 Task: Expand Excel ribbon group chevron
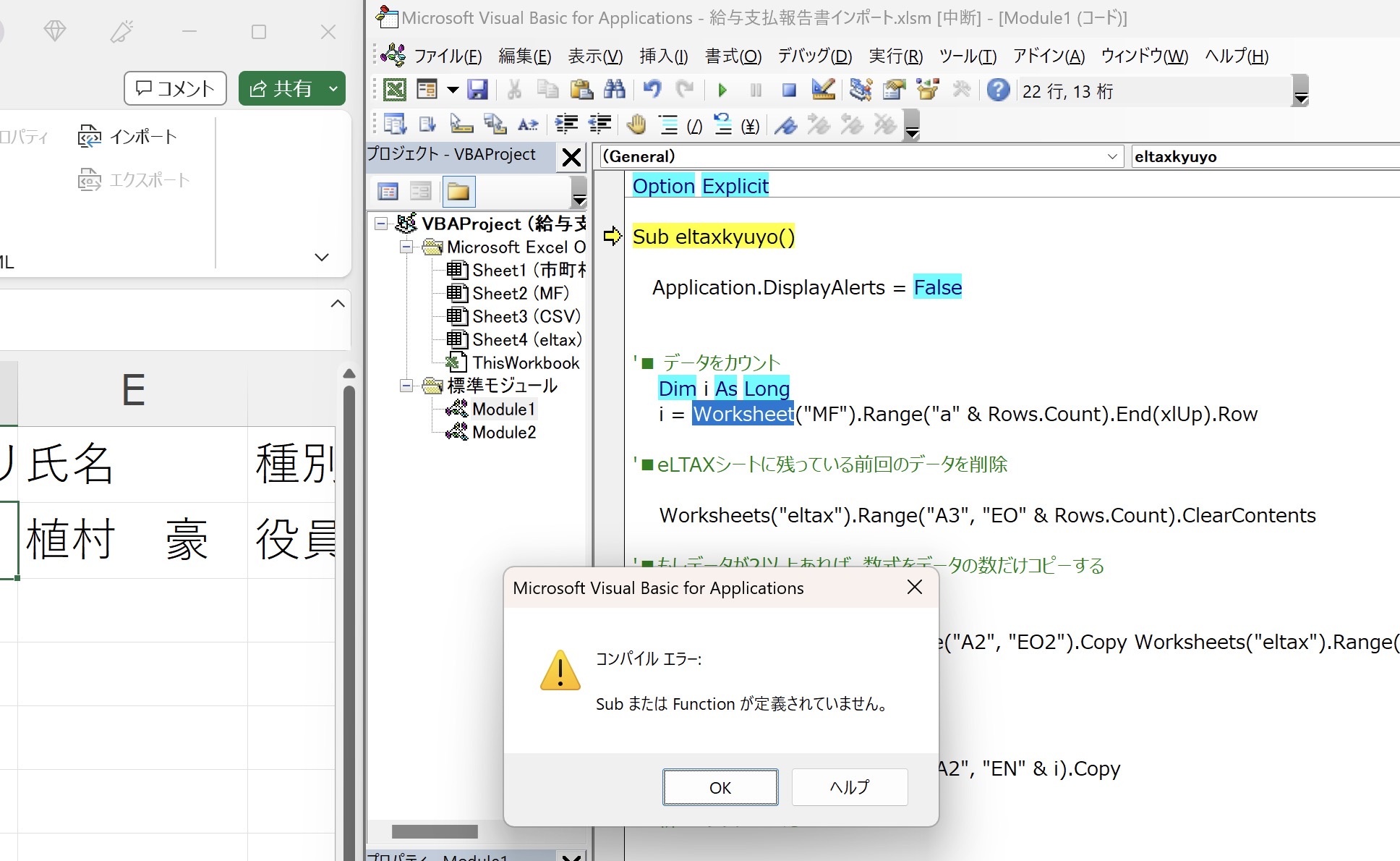coord(322,257)
